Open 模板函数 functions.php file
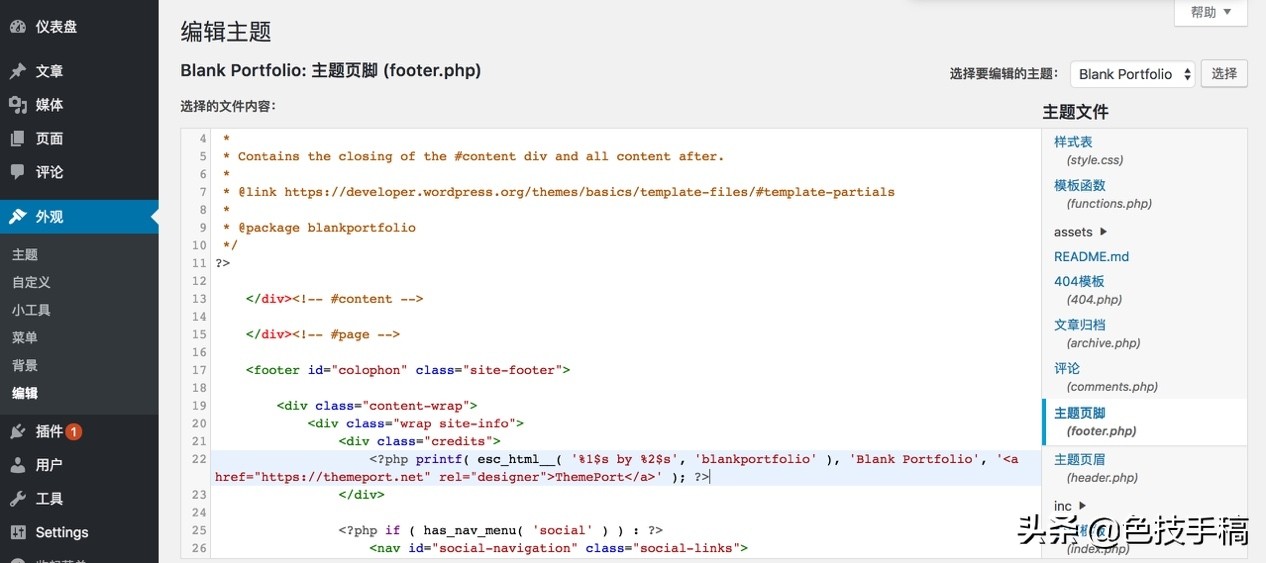This screenshot has width=1266, height=563. tap(1103, 194)
